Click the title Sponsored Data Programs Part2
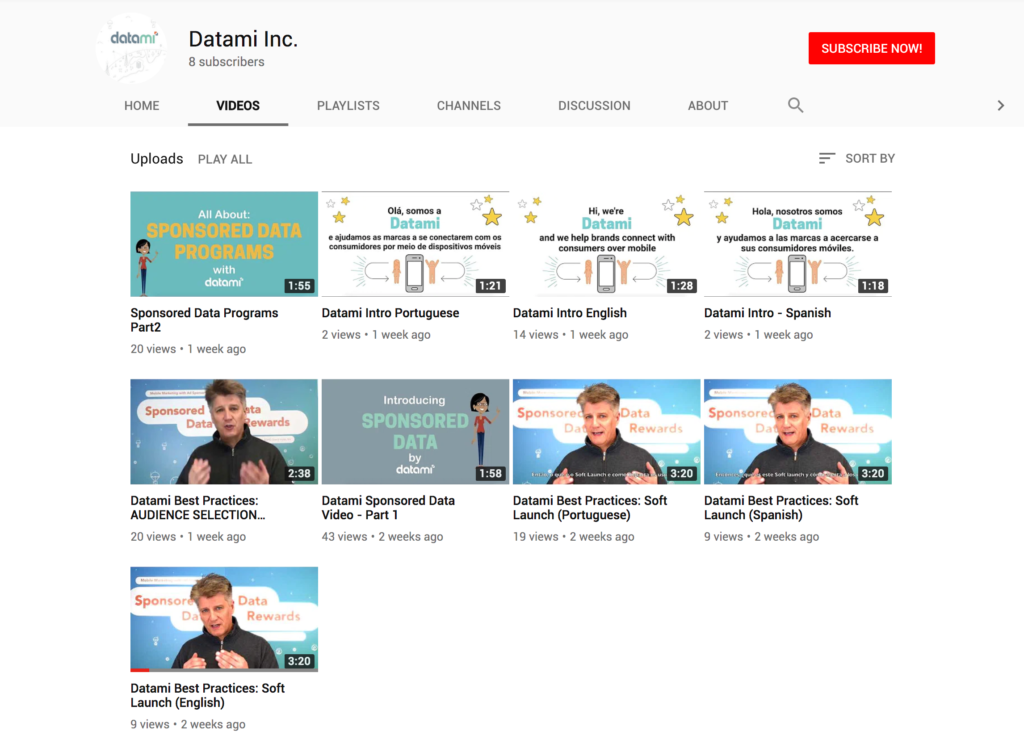The height and width of the screenshot is (740, 1024). [204, 320]
